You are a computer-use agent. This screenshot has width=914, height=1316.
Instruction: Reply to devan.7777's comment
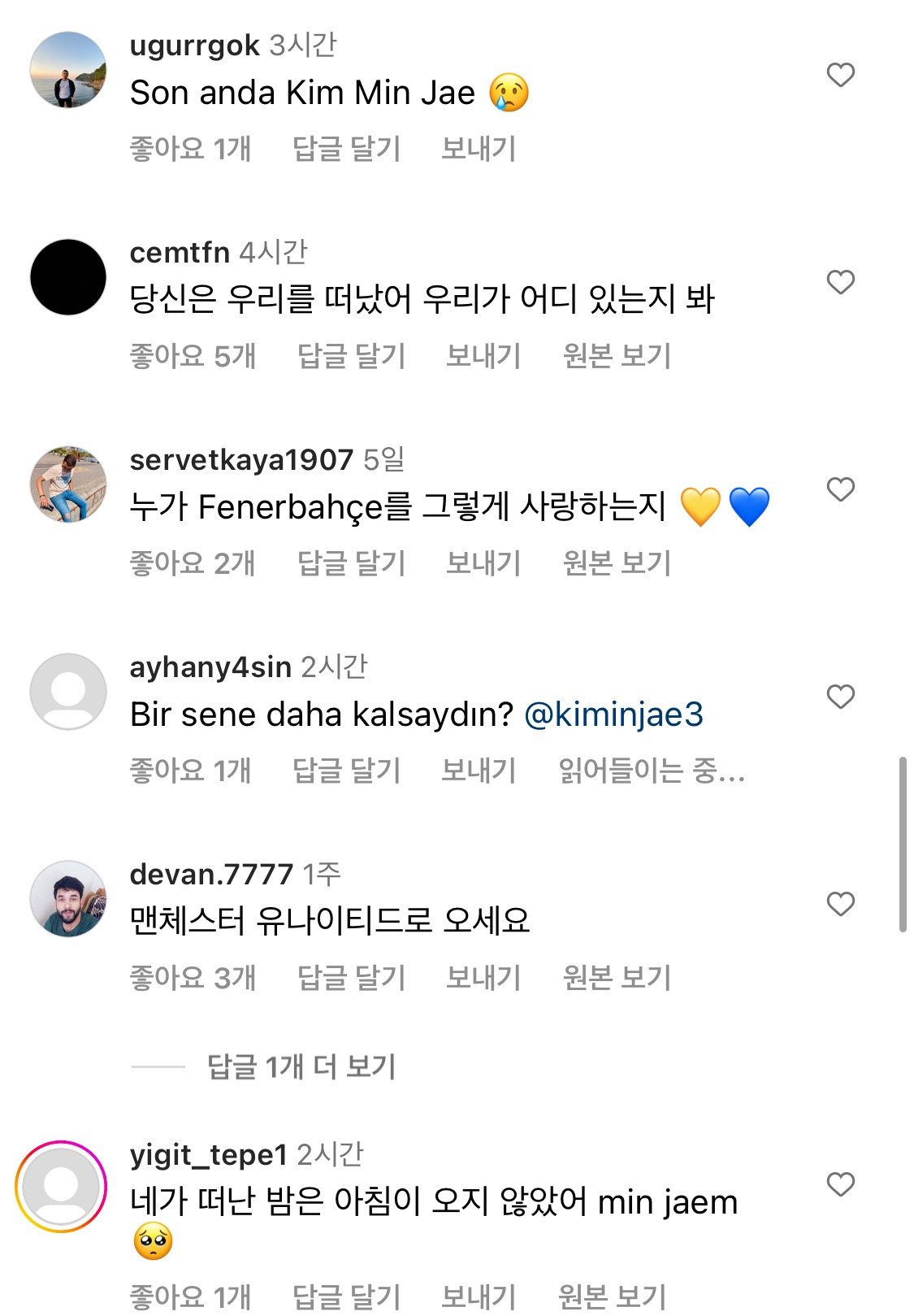pos(351,978)
